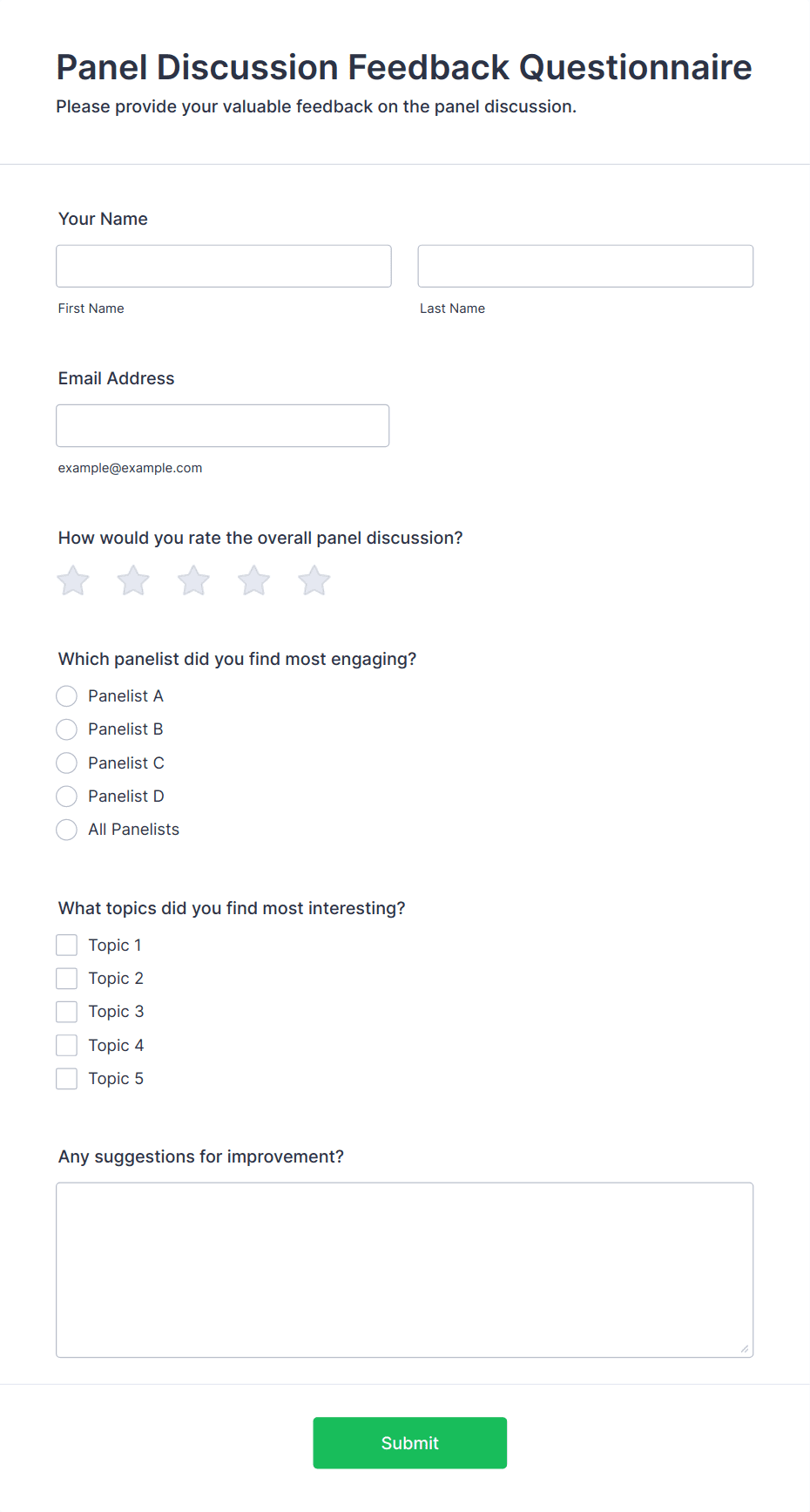Focus the First Name input field

point(224,266)
